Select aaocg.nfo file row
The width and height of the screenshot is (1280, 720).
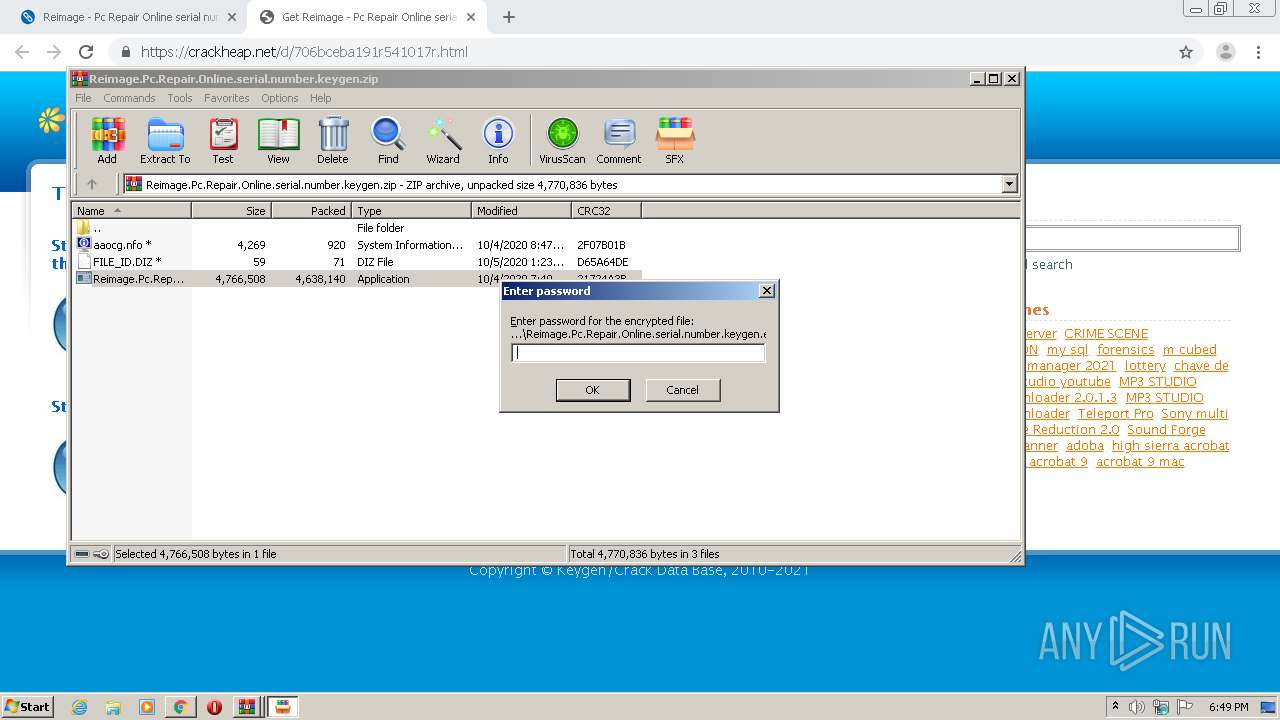(356, 245)
